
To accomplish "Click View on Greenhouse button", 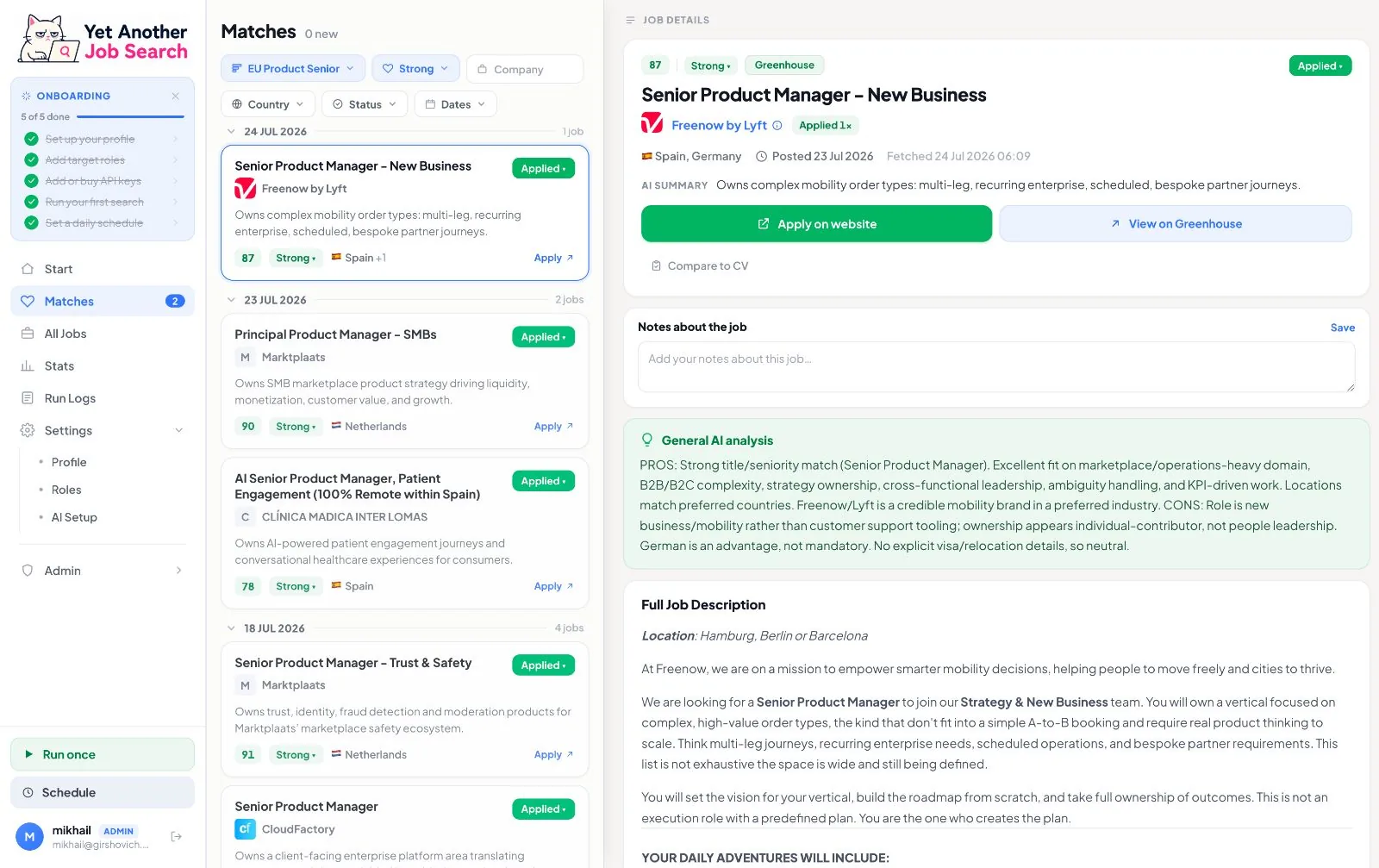I will (1176, 224).
